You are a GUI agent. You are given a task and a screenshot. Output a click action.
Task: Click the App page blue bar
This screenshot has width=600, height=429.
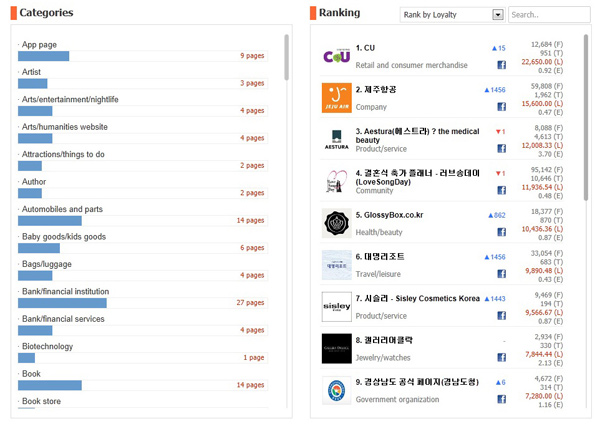44,56
